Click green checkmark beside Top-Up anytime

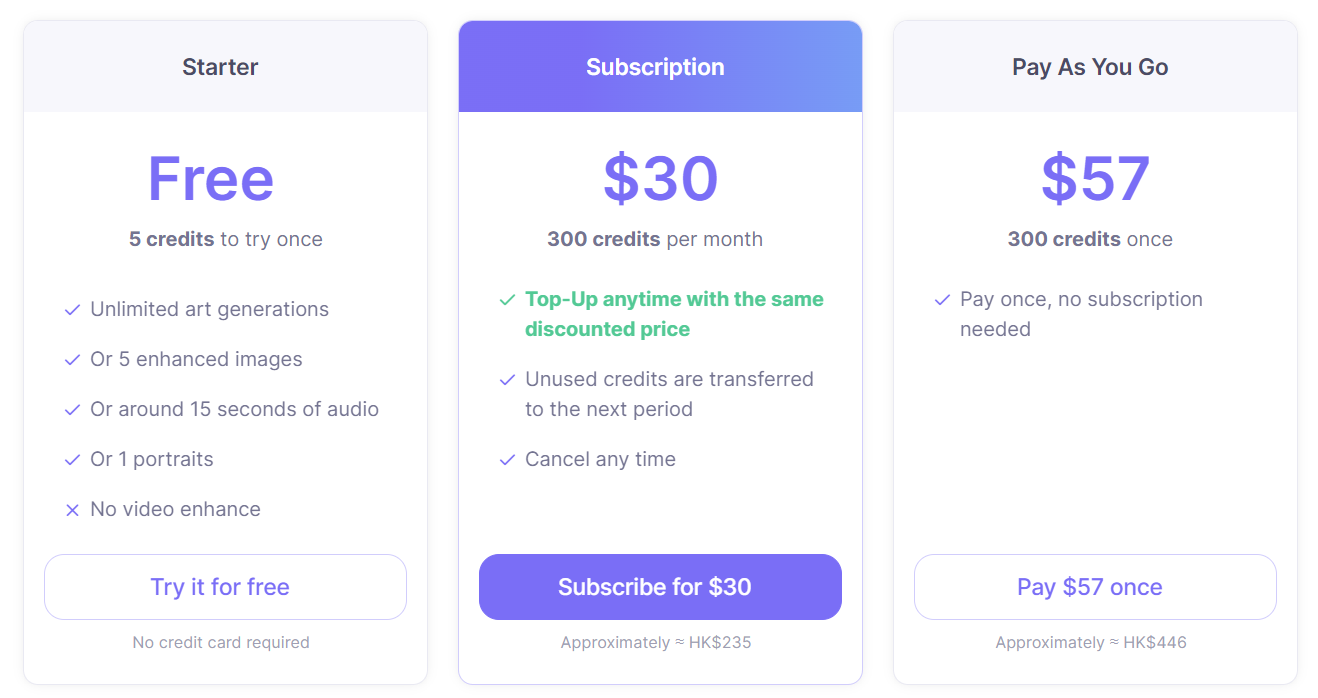507,300
